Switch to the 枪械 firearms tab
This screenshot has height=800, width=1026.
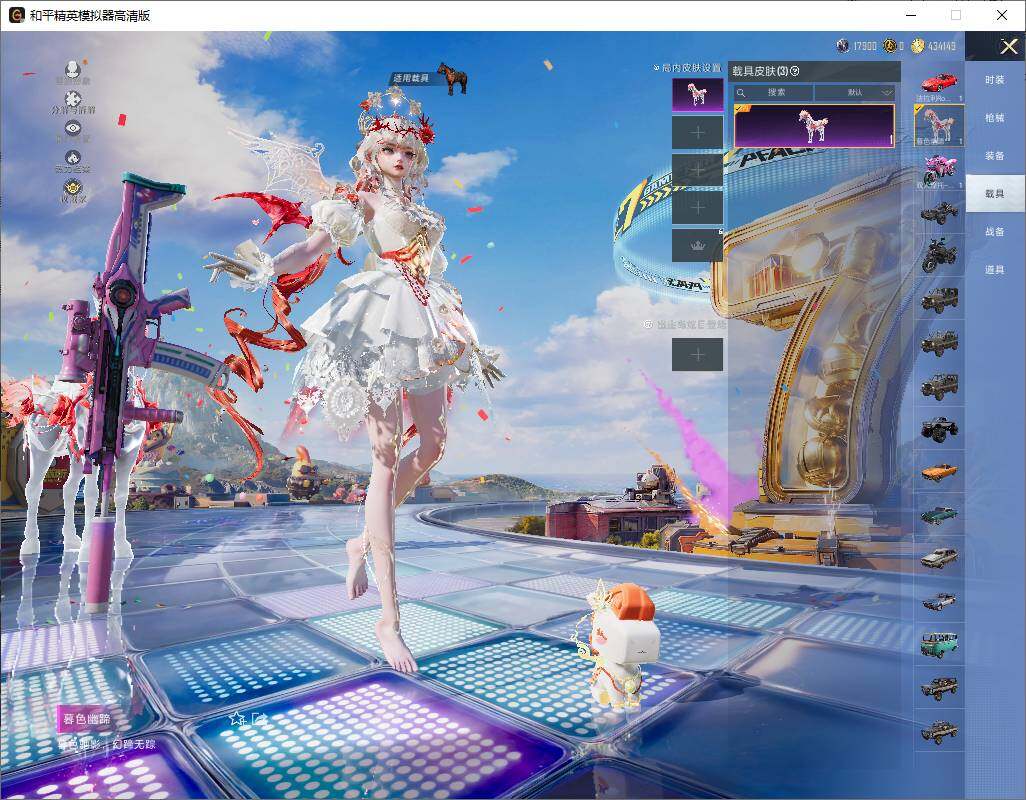point(995,118)
